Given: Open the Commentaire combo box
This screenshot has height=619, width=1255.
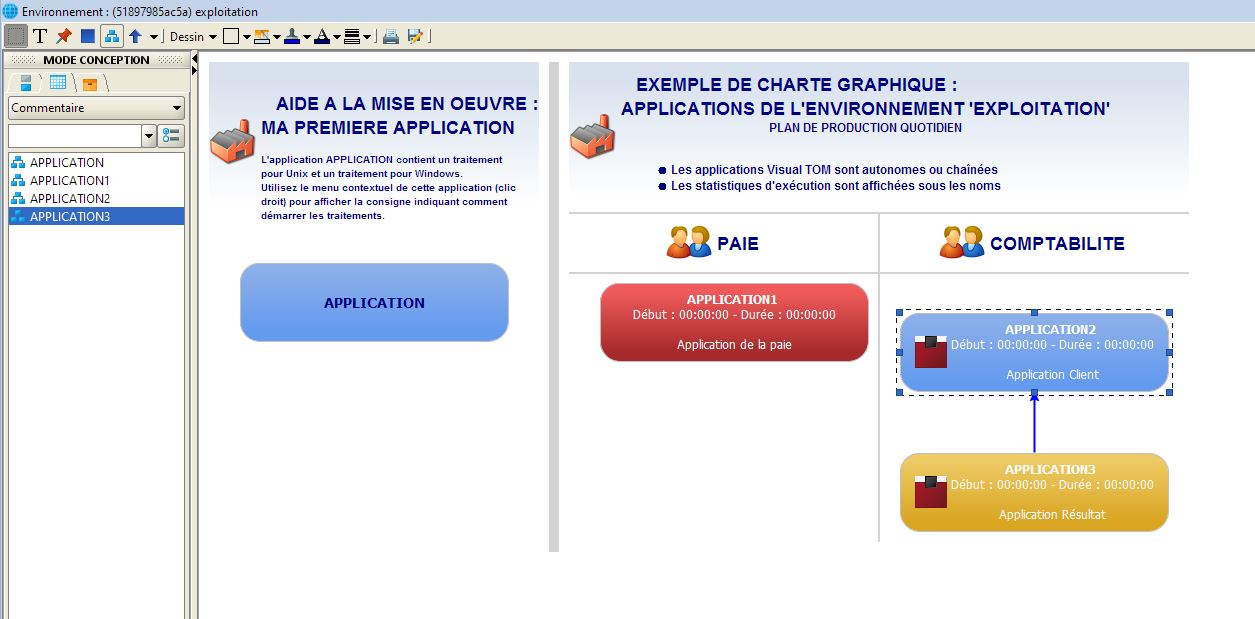Looking at the screenshot, I should (96, 108).
